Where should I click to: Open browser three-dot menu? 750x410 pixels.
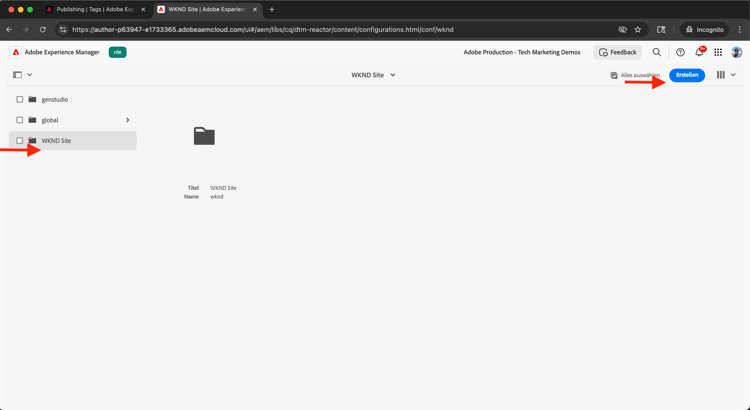click(x=740, y=30)
